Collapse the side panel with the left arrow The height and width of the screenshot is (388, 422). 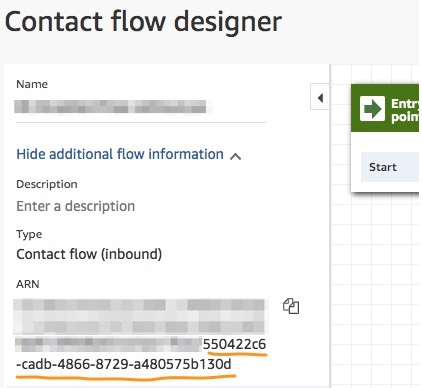click(x=320, y=98)
